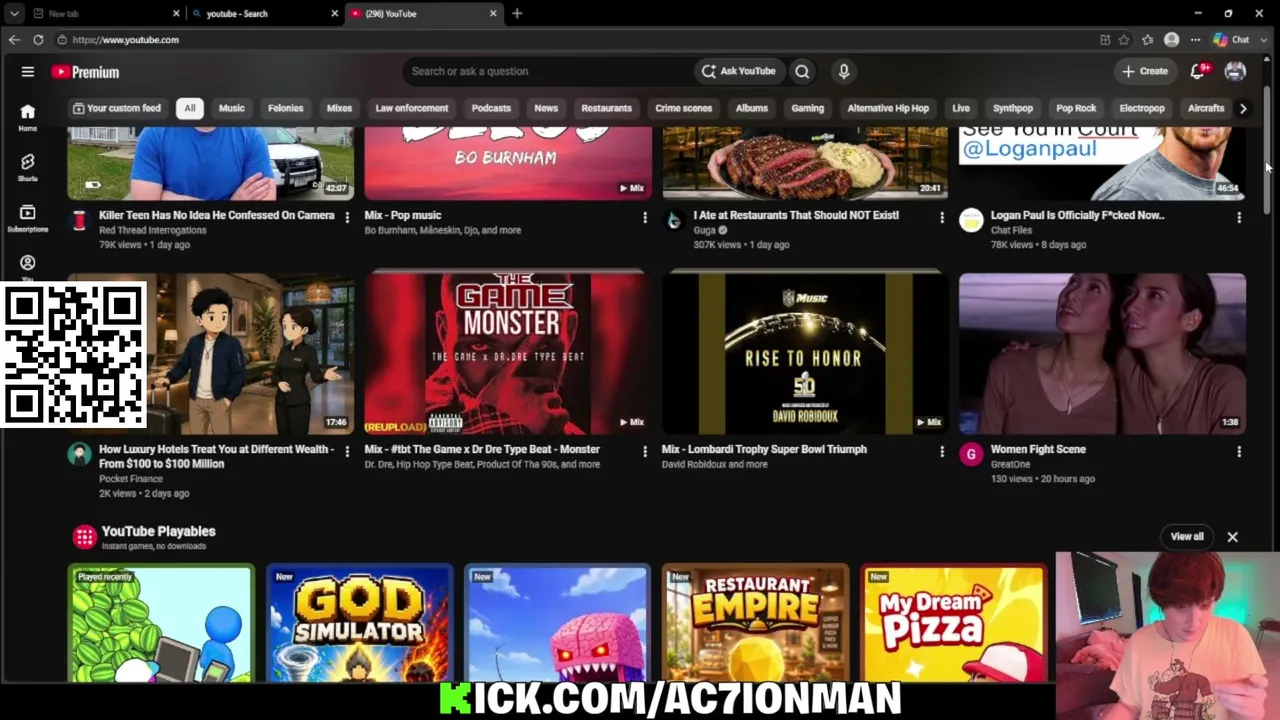Screen dimensions: 1280x720
Task: View all YouTube Playables
Action: pos(1187,537)
